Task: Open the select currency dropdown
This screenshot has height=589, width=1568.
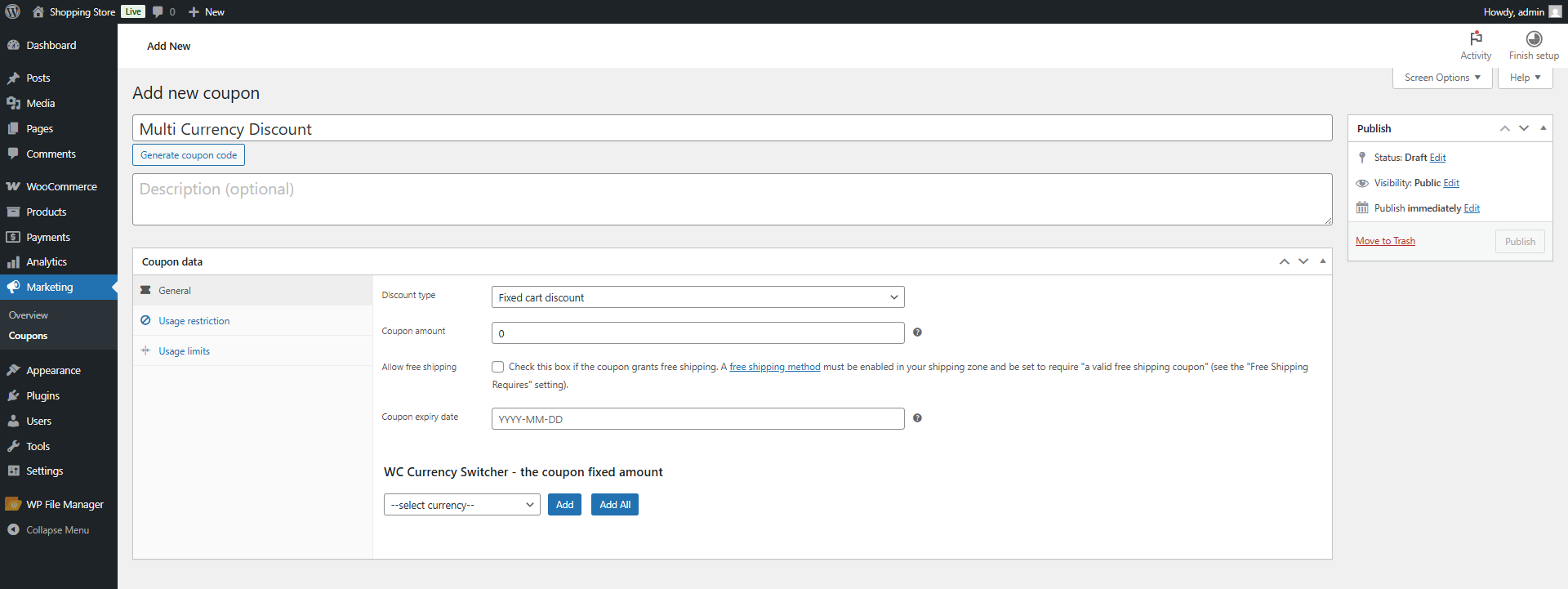Action: coord(462,505)
